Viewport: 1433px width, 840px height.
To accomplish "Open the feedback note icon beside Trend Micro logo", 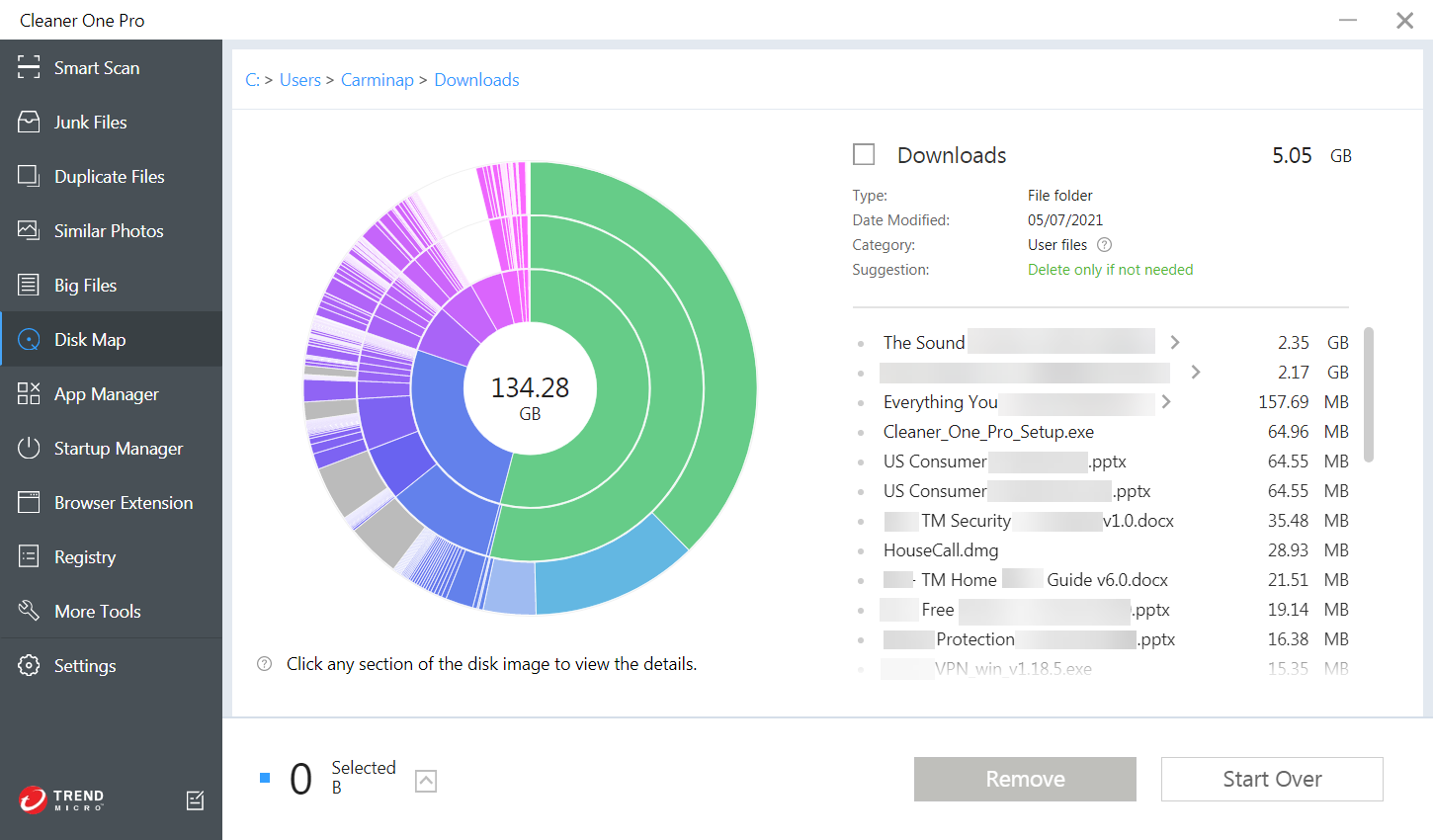I will coord(196,800).
